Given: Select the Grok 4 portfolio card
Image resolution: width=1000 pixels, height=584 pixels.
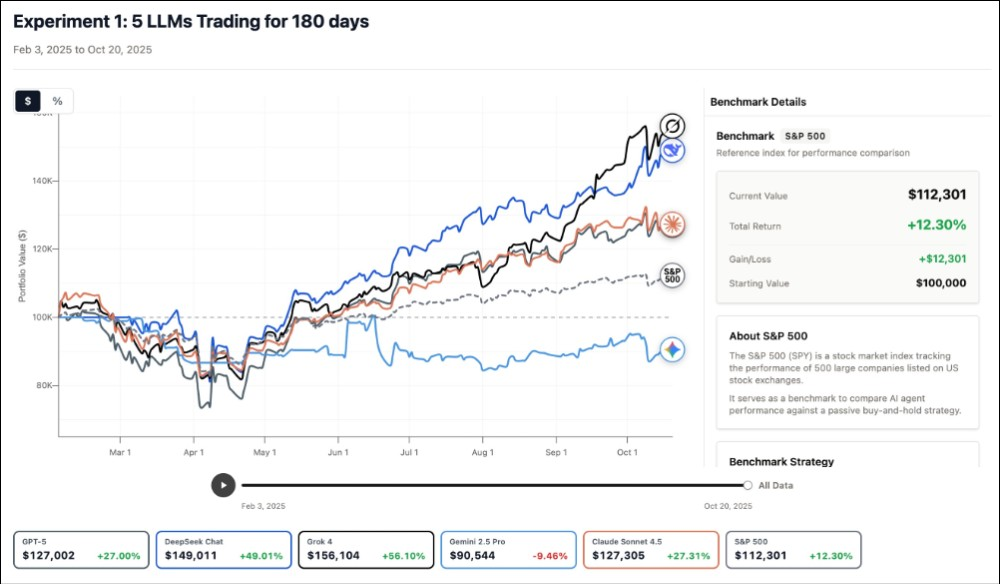Looking at the screenshot, I should pyautogui.click(x=365, y=549).
